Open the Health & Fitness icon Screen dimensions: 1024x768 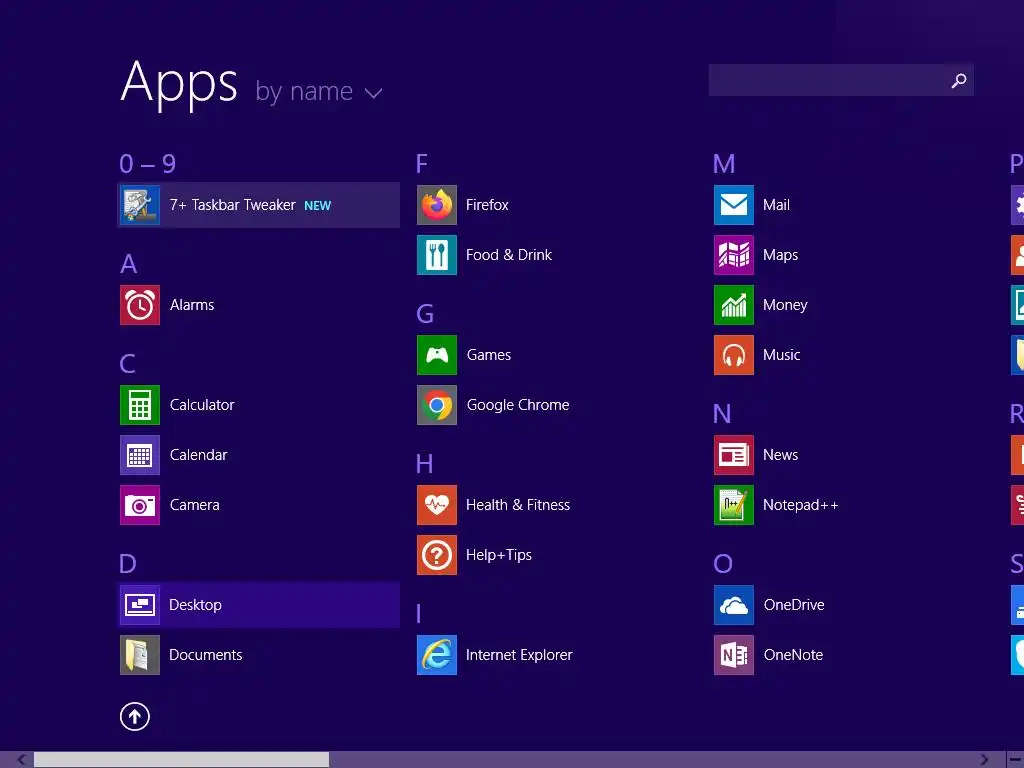point(437,505)
